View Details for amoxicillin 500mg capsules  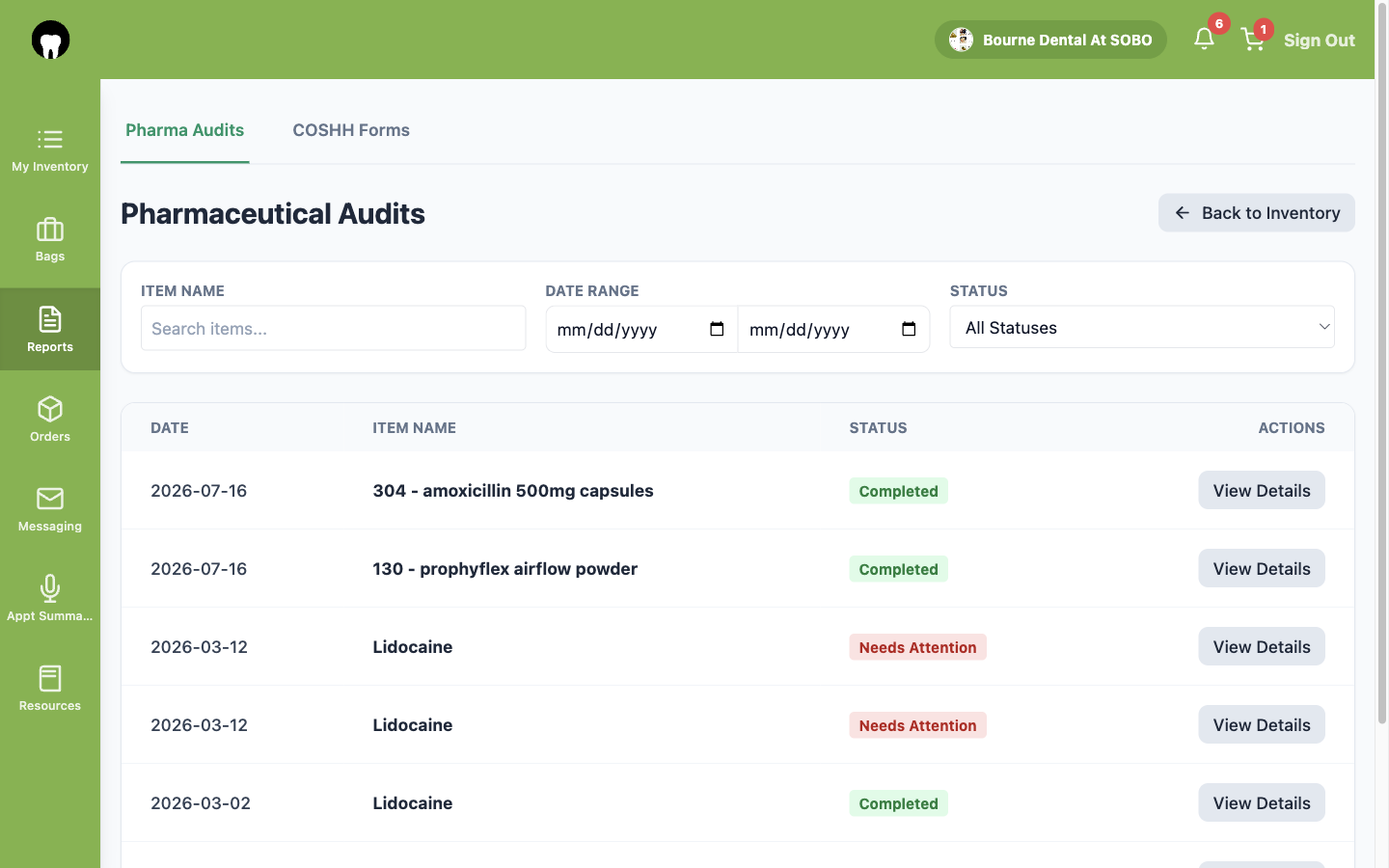1261,490
